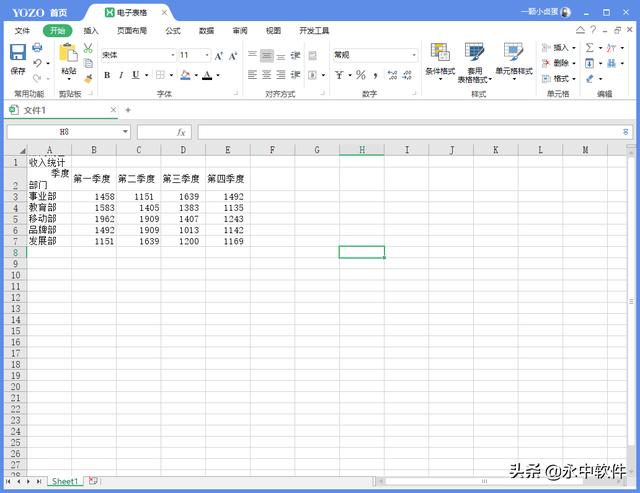Click the Format Painter brush icon
The height and width of the screenshot is (493, 640).
click(88, 77)
